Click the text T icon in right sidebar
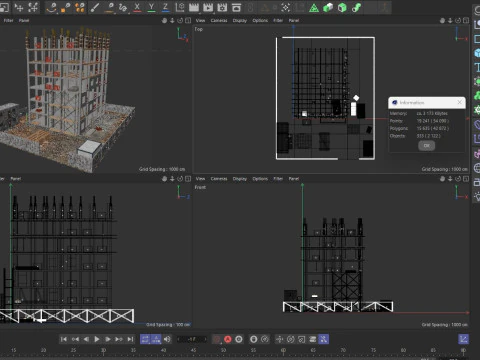 [477, 67]
